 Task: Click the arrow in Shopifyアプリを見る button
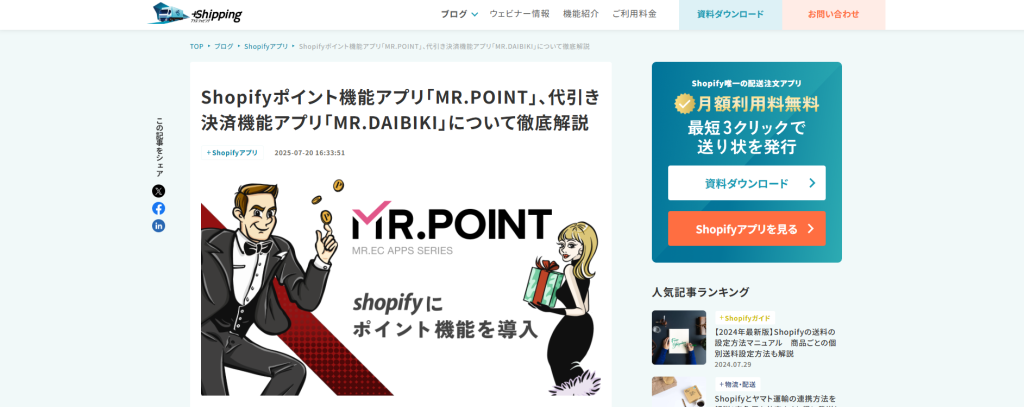[x=810, y=229]
